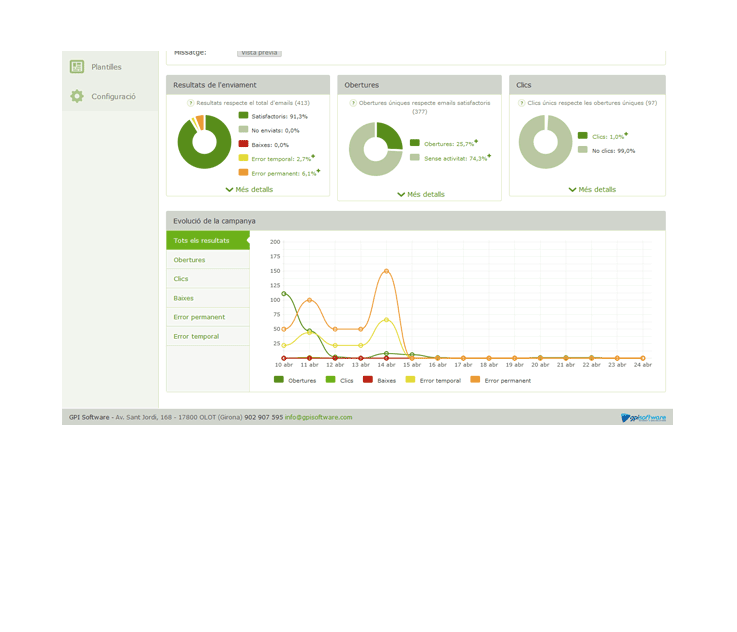Click the '902 907 595' phone number
This screenshot has width=737, height=632.
click(x=264, y=417)
